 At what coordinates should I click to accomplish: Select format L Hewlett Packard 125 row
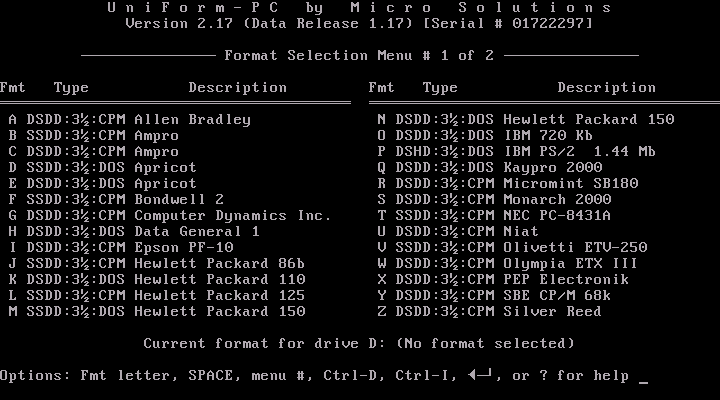point(157,295)
